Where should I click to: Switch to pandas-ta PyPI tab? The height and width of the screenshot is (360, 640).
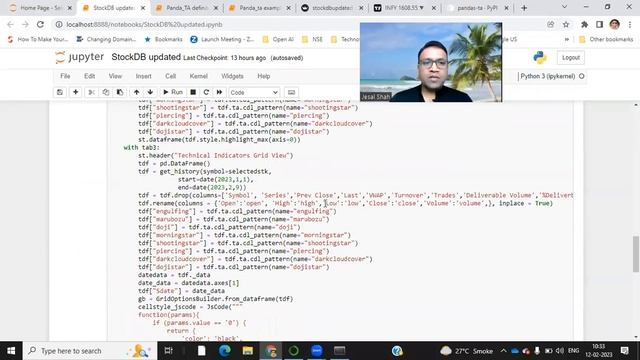click(x=477, y=8)
